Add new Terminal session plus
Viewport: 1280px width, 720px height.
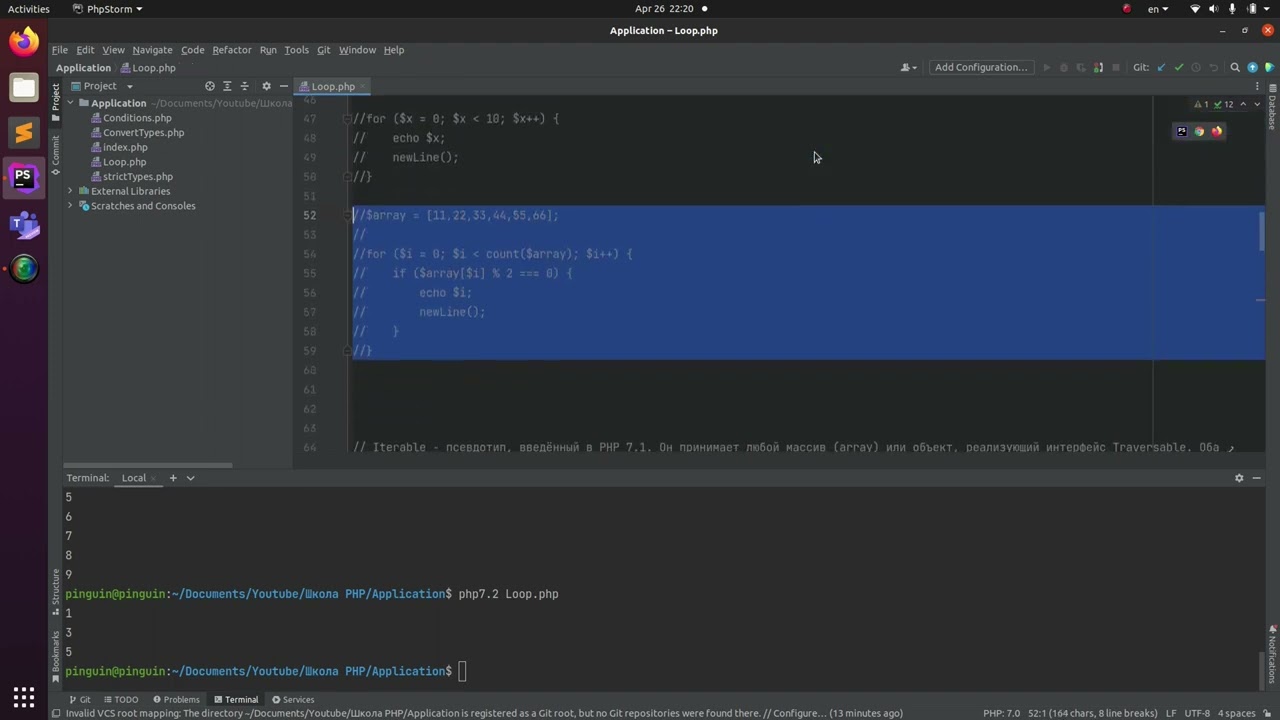coord(173,478)
